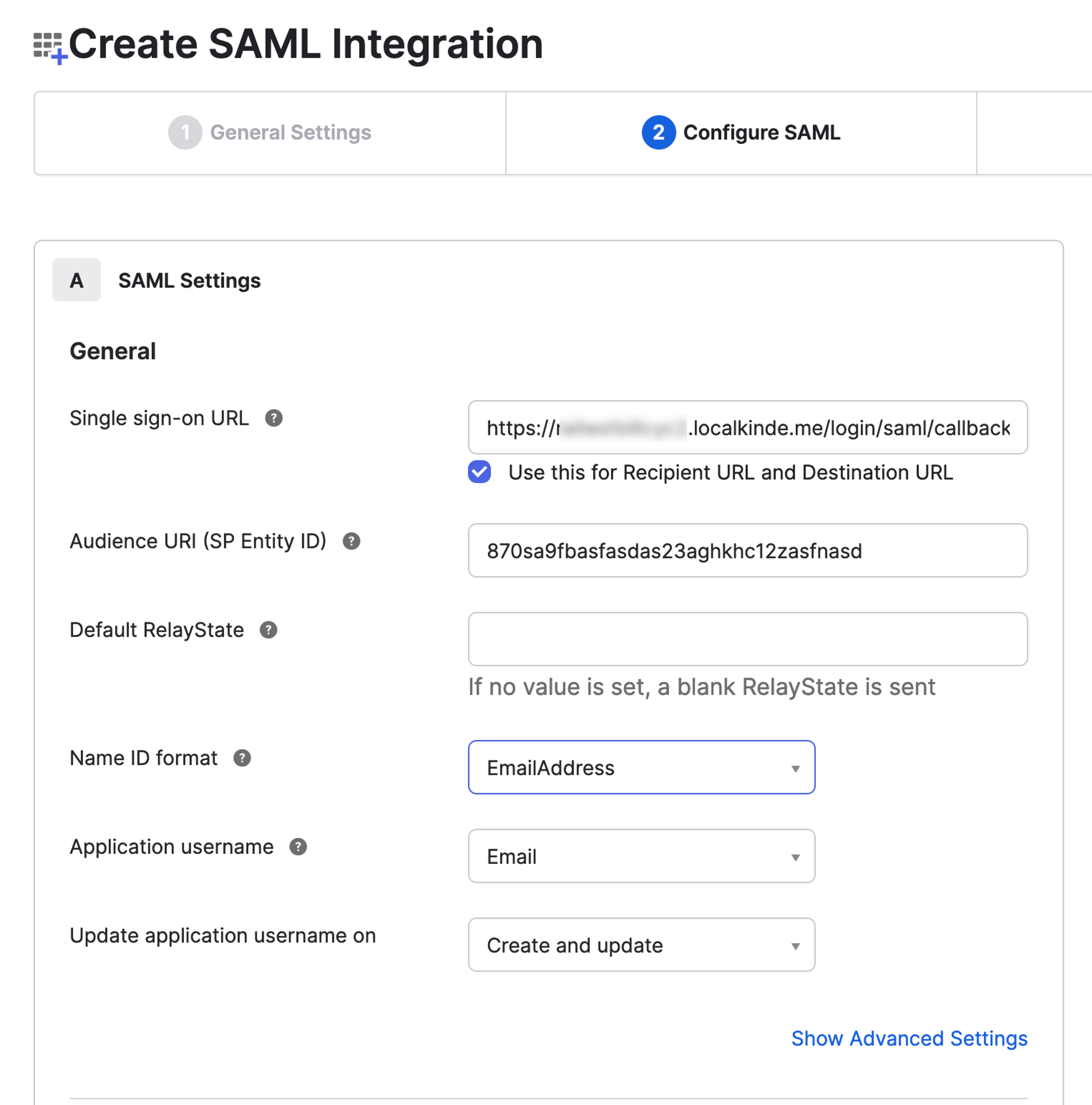The height and width of the screenshot is (1105, 1092).
Task: Click help icon beside Application username
Action: (x=298, y=846)
